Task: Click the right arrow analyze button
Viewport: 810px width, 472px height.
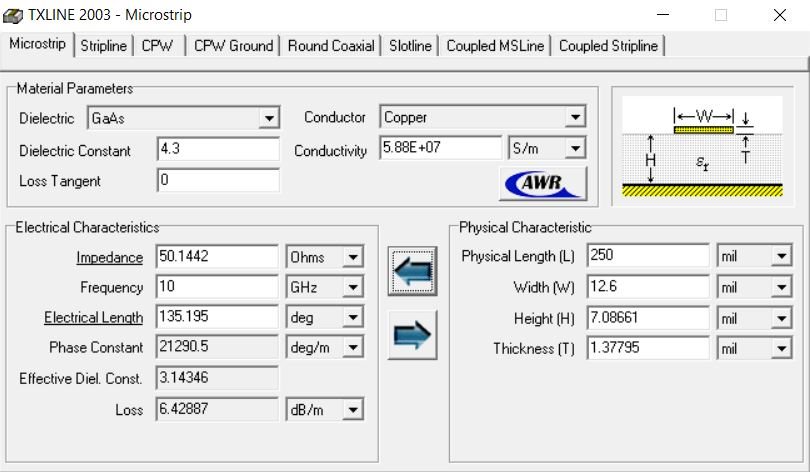Action: [412, 335]
